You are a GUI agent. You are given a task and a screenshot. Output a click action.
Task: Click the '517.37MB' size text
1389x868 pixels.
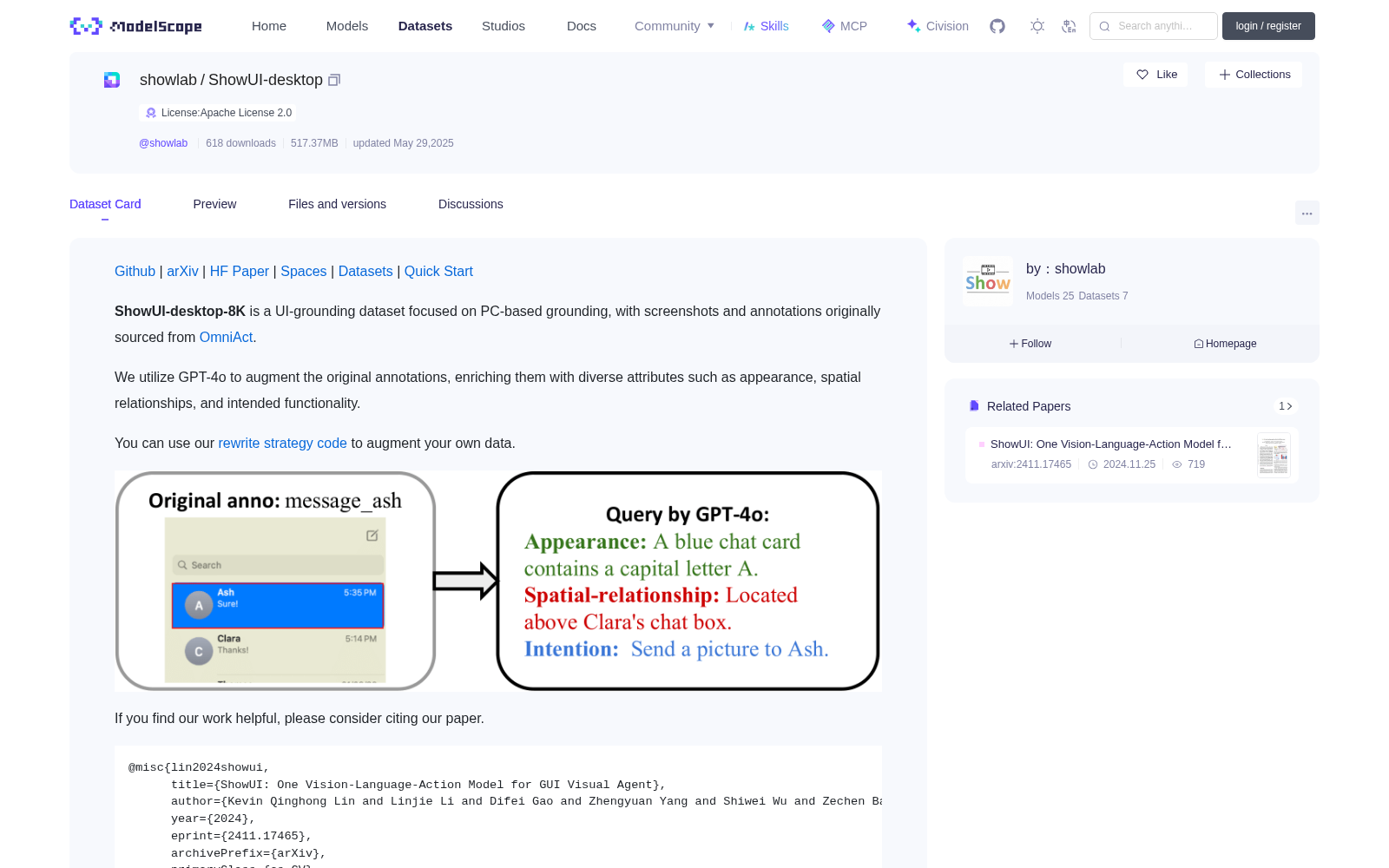[x=314, y=143]
